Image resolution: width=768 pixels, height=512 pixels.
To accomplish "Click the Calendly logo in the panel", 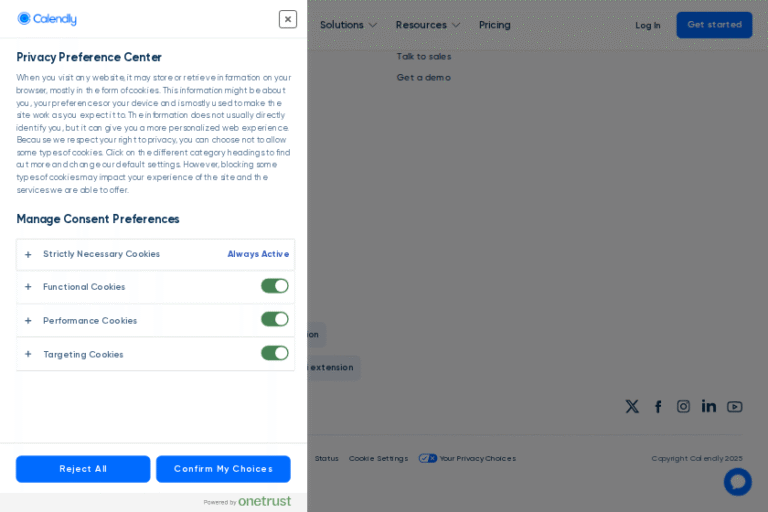I will tap(47, 19).
